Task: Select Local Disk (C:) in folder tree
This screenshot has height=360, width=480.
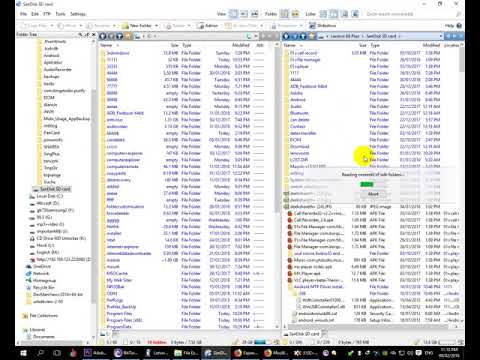Action: click(50, 196)
